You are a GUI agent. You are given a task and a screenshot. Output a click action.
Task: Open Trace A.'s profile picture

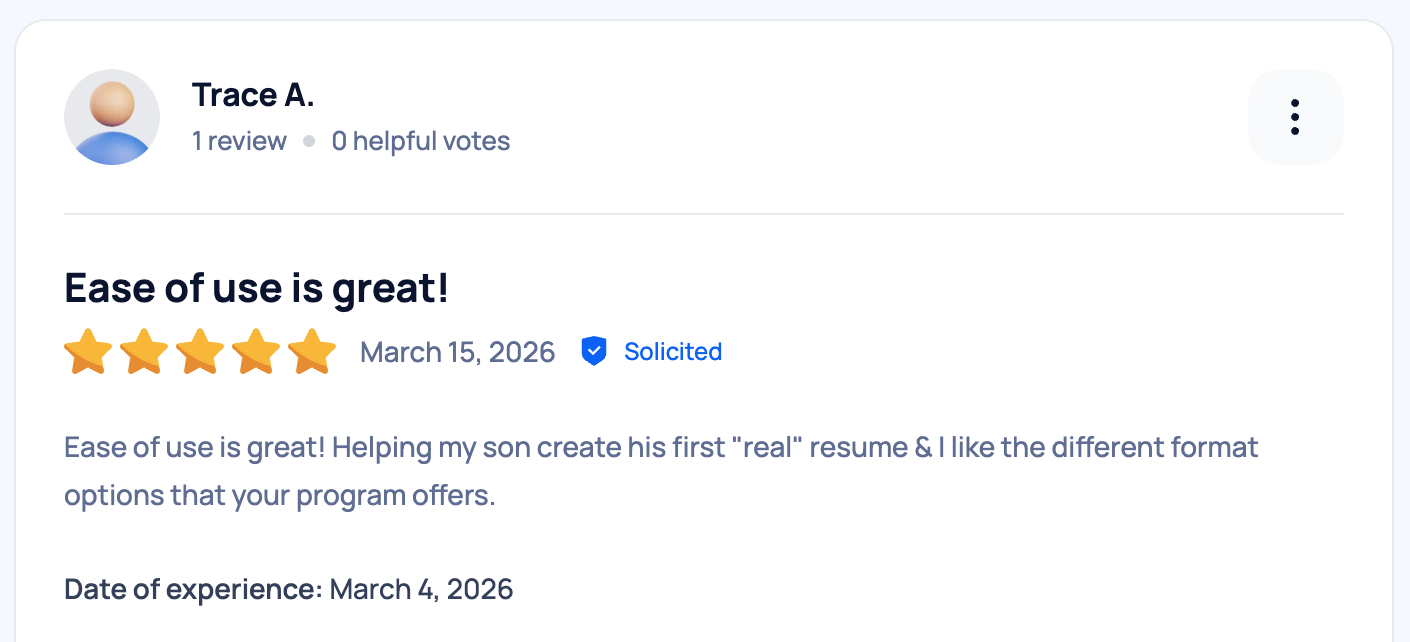pyautogui.click(x=112, y=116)
